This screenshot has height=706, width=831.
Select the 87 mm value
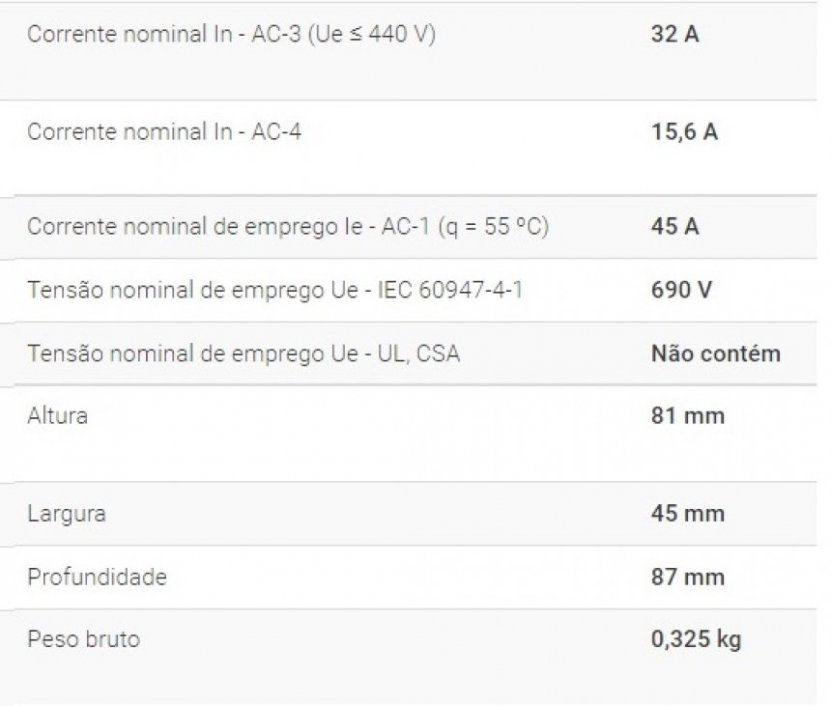tap(687, 577)
